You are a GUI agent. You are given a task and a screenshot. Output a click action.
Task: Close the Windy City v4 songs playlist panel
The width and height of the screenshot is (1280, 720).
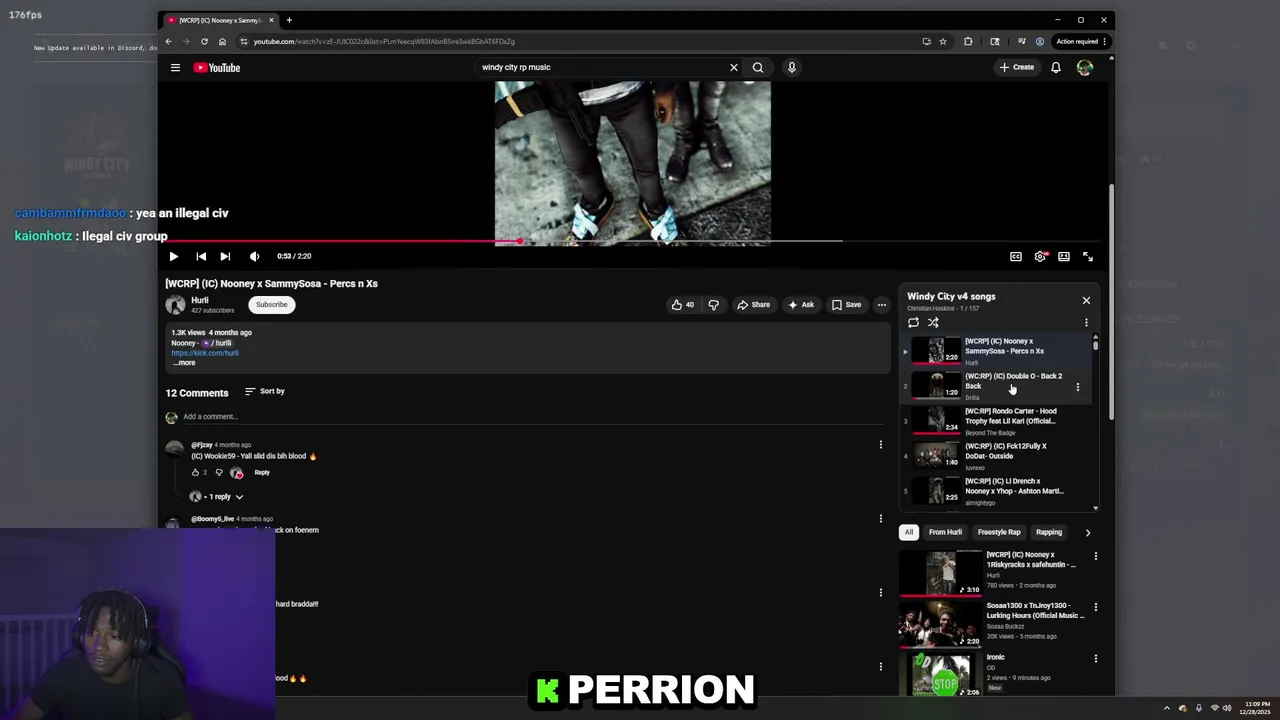pos(1086,300)
